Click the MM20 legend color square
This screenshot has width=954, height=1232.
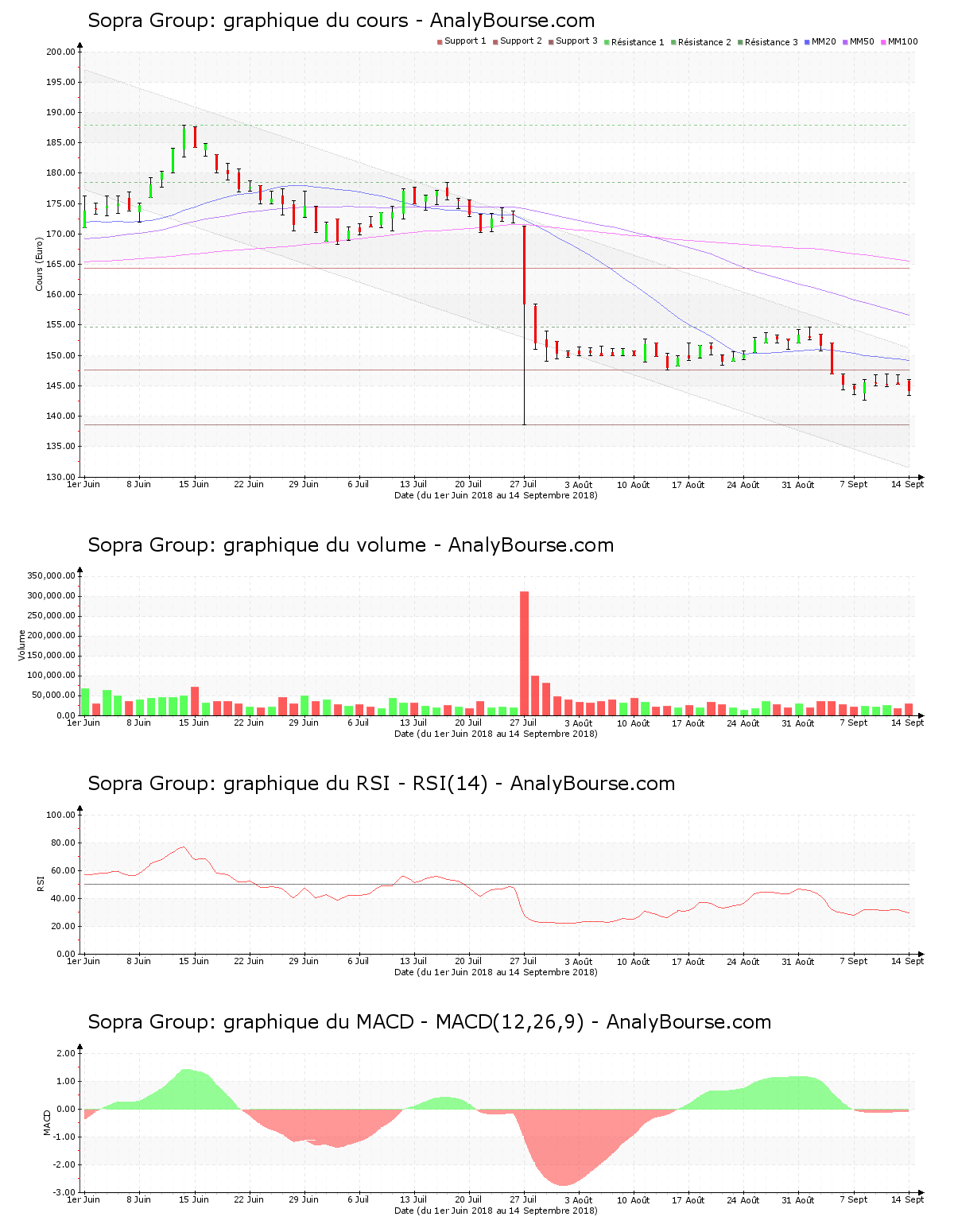coord(807,42)
